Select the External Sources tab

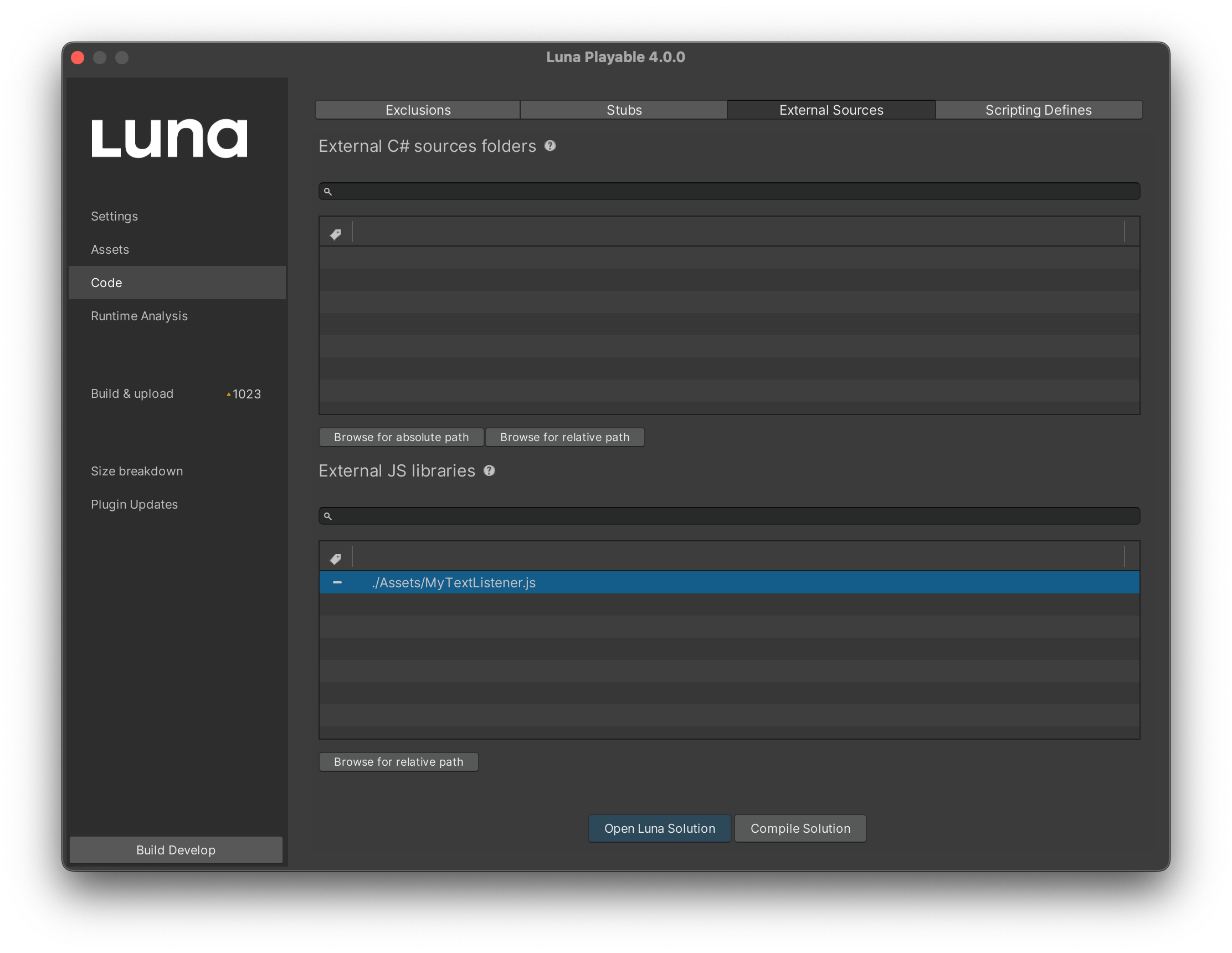[x=831, y=110]
